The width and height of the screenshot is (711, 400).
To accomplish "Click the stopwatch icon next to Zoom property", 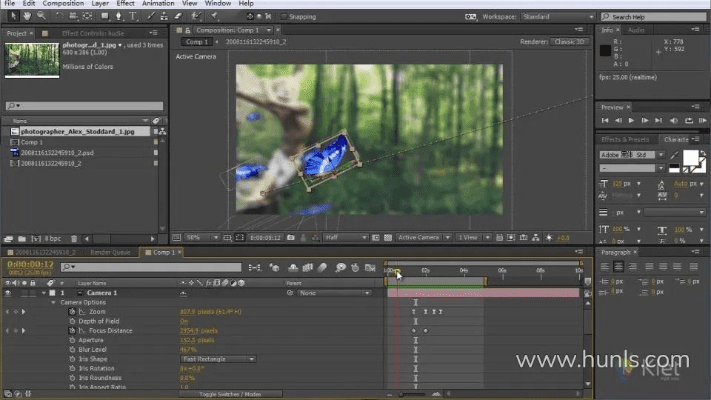I will point(72,312).
